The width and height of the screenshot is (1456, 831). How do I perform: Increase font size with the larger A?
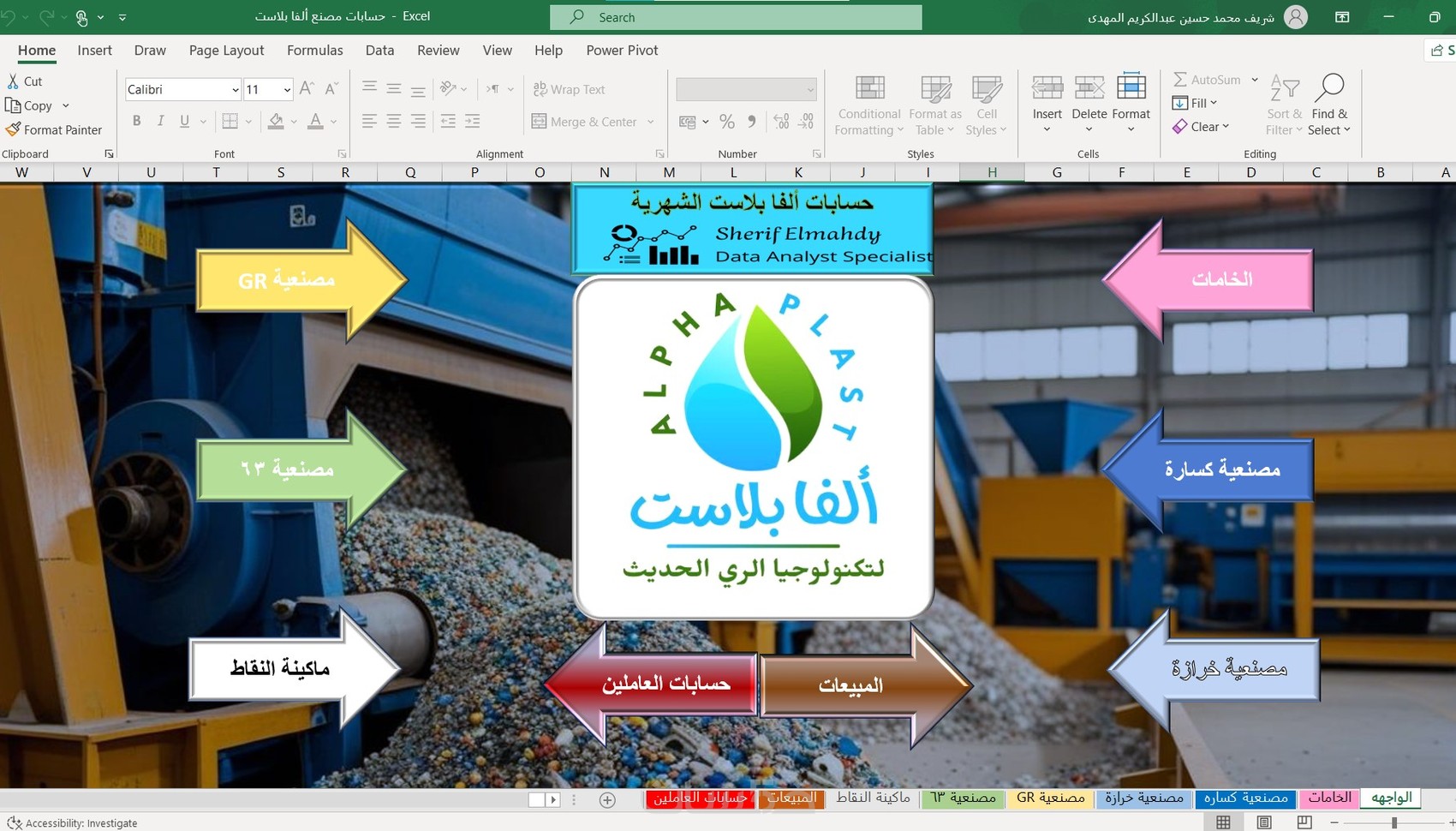point(307,89)
